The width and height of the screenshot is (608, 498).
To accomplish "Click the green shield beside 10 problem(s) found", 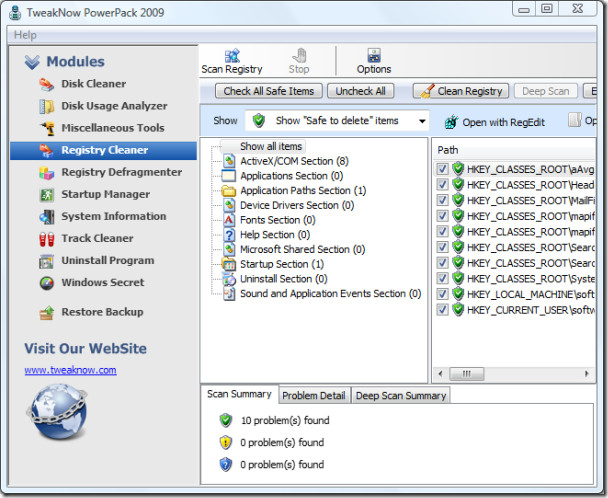I will [x=226, y=420].
